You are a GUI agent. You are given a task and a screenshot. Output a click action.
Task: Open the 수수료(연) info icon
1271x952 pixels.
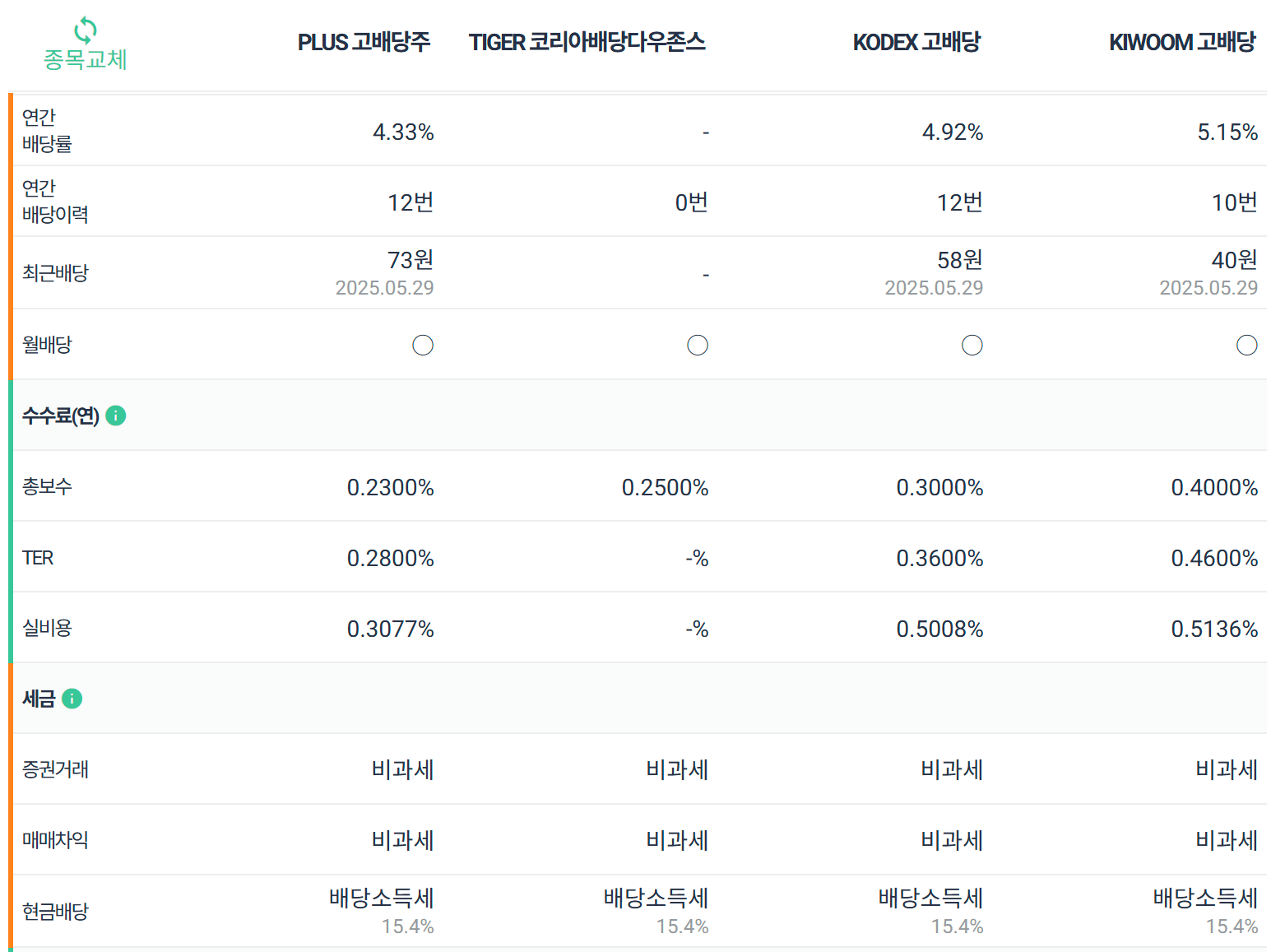(116, 416)
